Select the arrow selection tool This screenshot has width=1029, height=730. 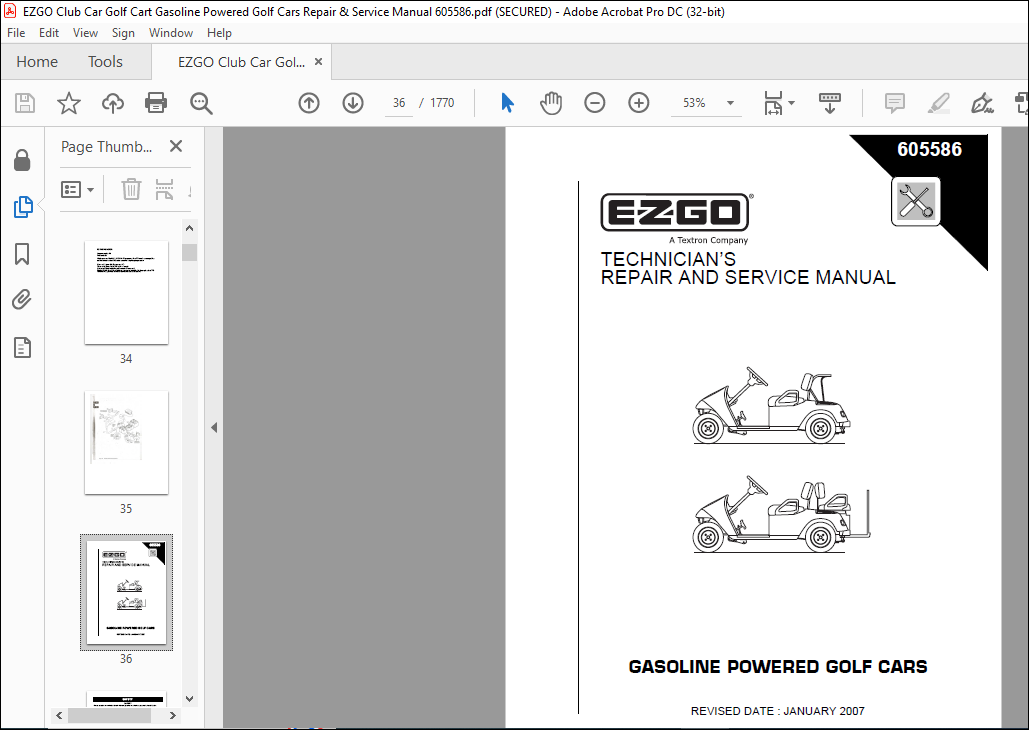tap(507, 103)
